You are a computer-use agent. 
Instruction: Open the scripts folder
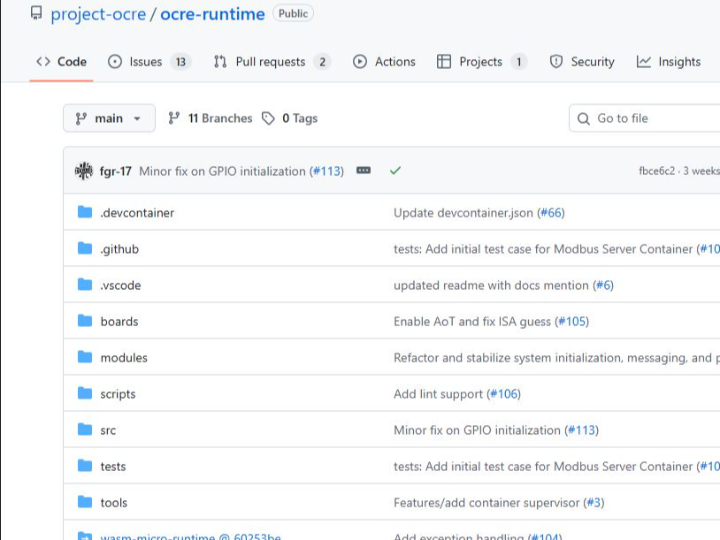[x=118, y=394]
